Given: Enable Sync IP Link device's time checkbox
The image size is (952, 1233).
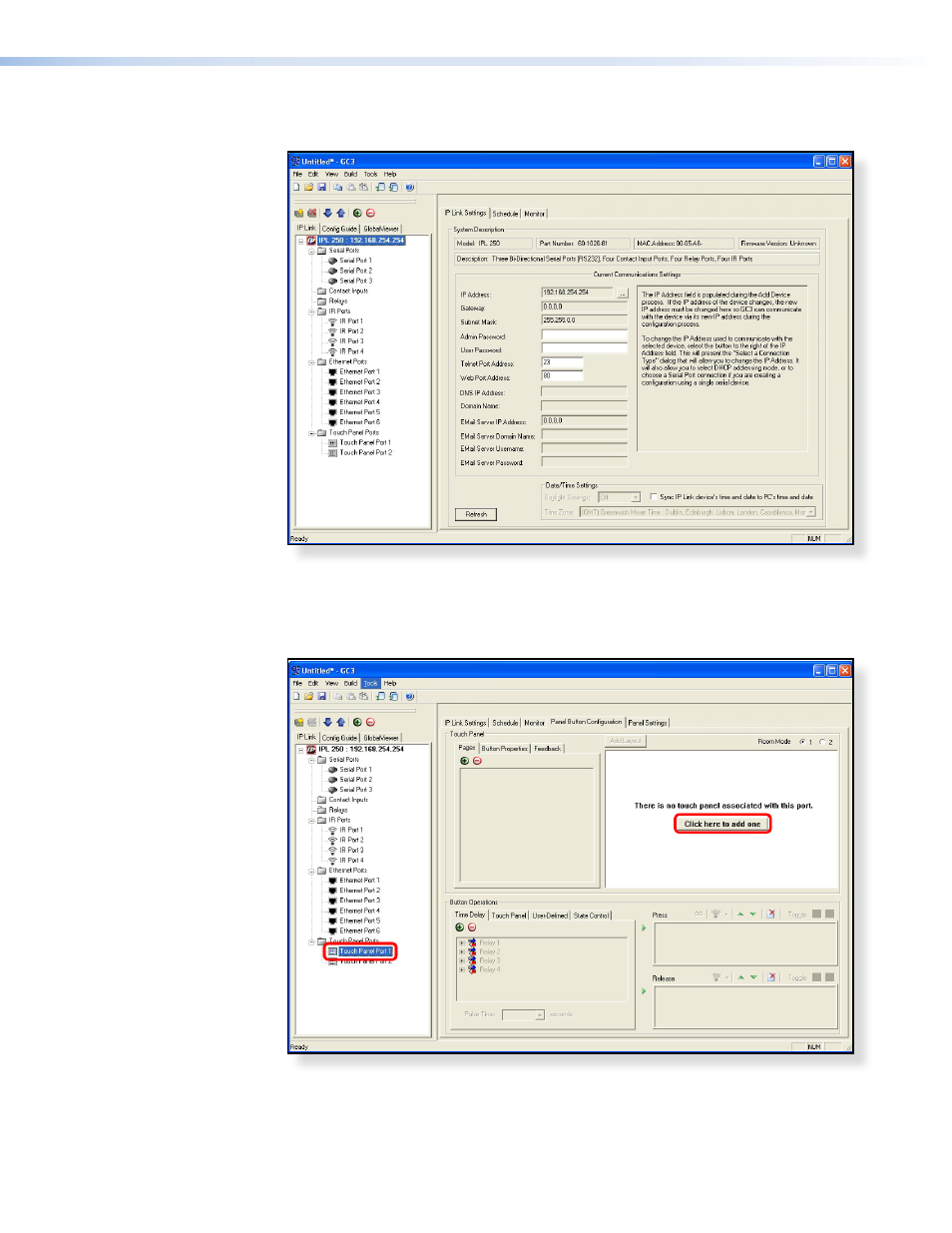Looking at the screenshot, I should pos(654,496).
